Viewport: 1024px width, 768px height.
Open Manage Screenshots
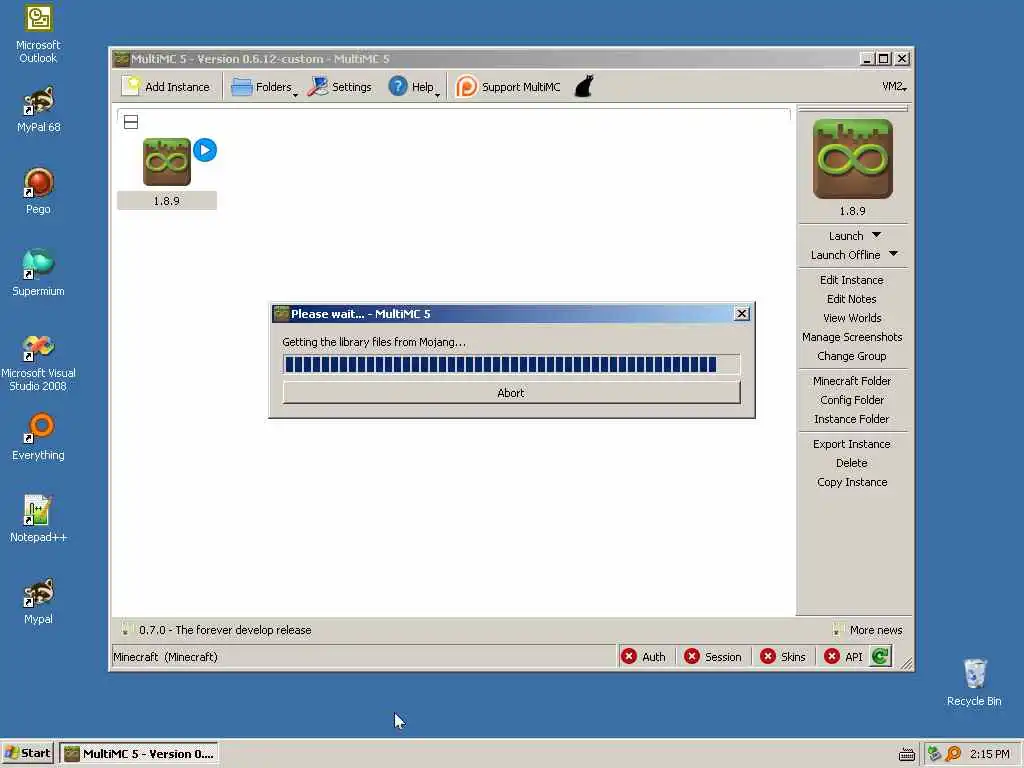(x=852, y=337)
